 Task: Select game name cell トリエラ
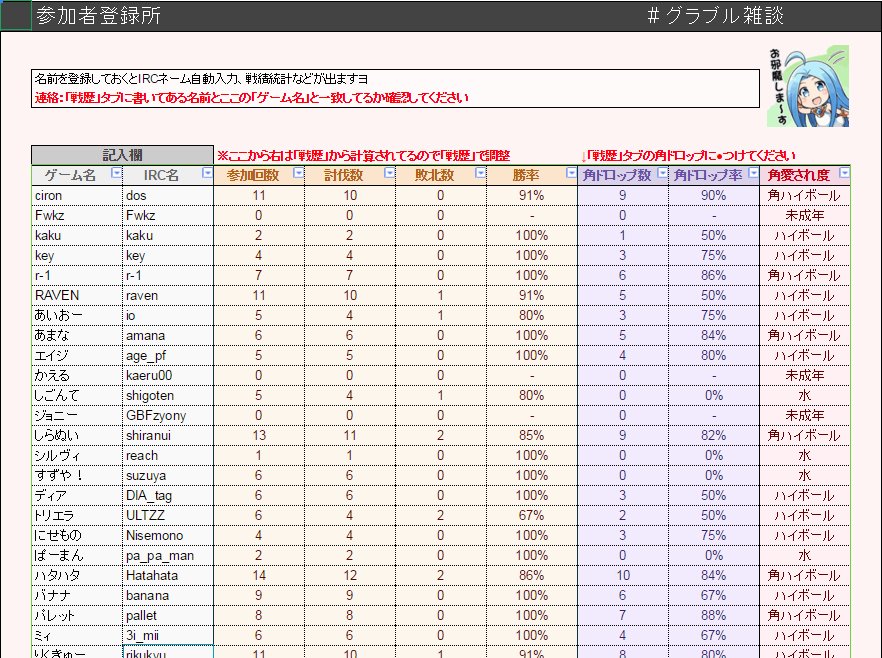(x=77, y=515)
